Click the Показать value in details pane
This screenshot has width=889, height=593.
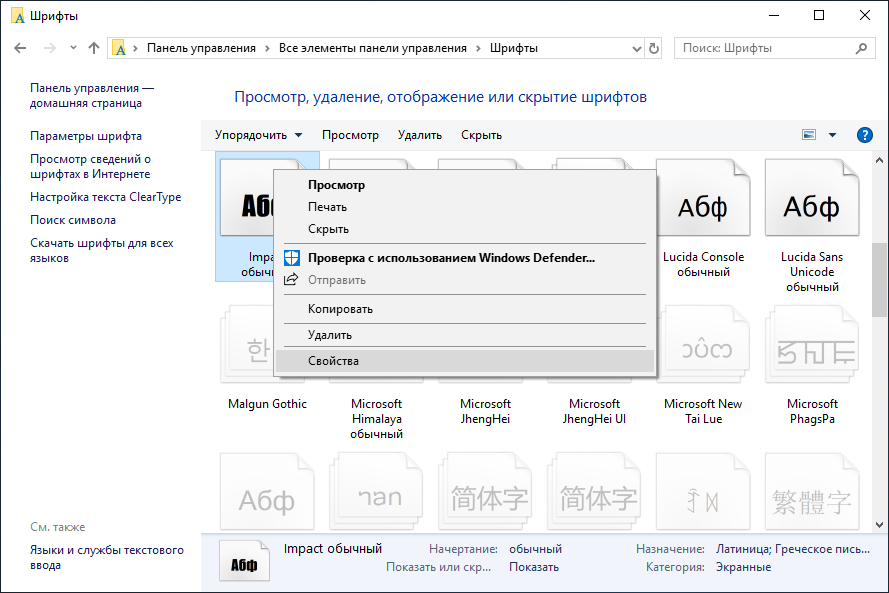pyautogui.click(x=534, y=567)
